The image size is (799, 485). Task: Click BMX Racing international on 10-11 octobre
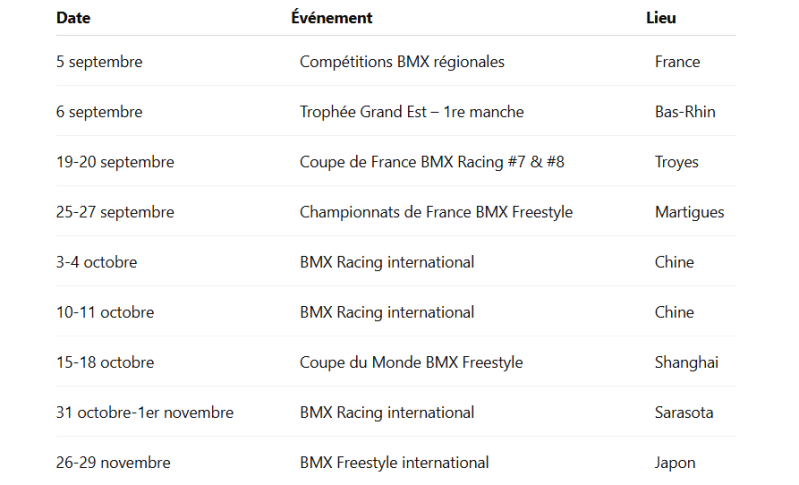(387, 312)
